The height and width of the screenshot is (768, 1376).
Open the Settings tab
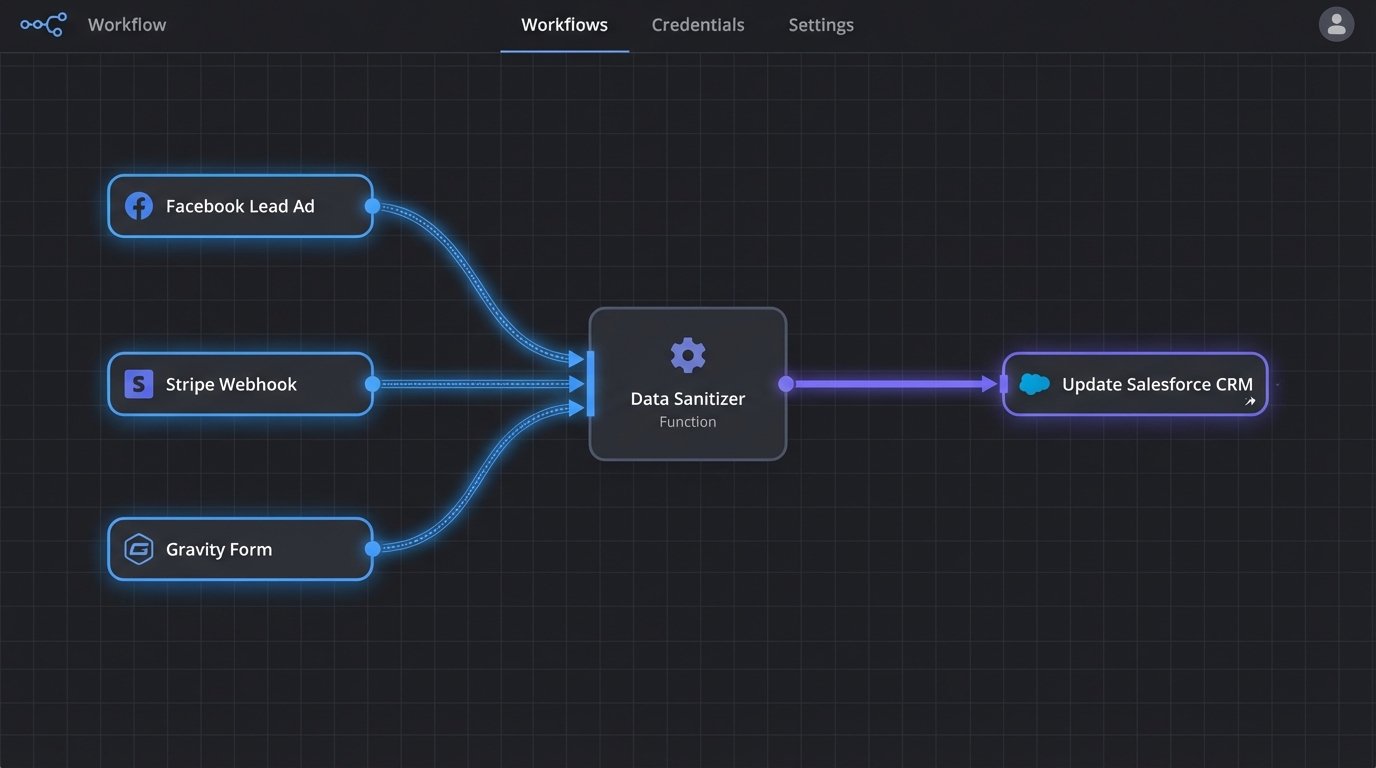coord(820,24)
